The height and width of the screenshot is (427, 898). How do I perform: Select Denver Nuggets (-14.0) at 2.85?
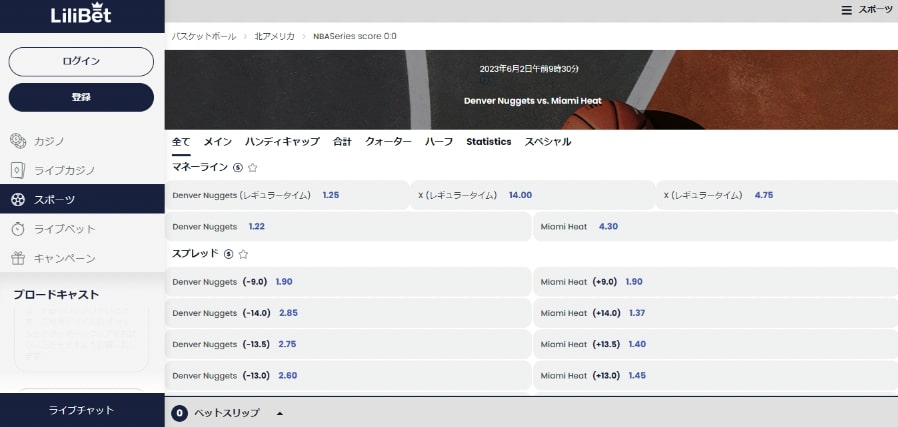pos(348,313)
